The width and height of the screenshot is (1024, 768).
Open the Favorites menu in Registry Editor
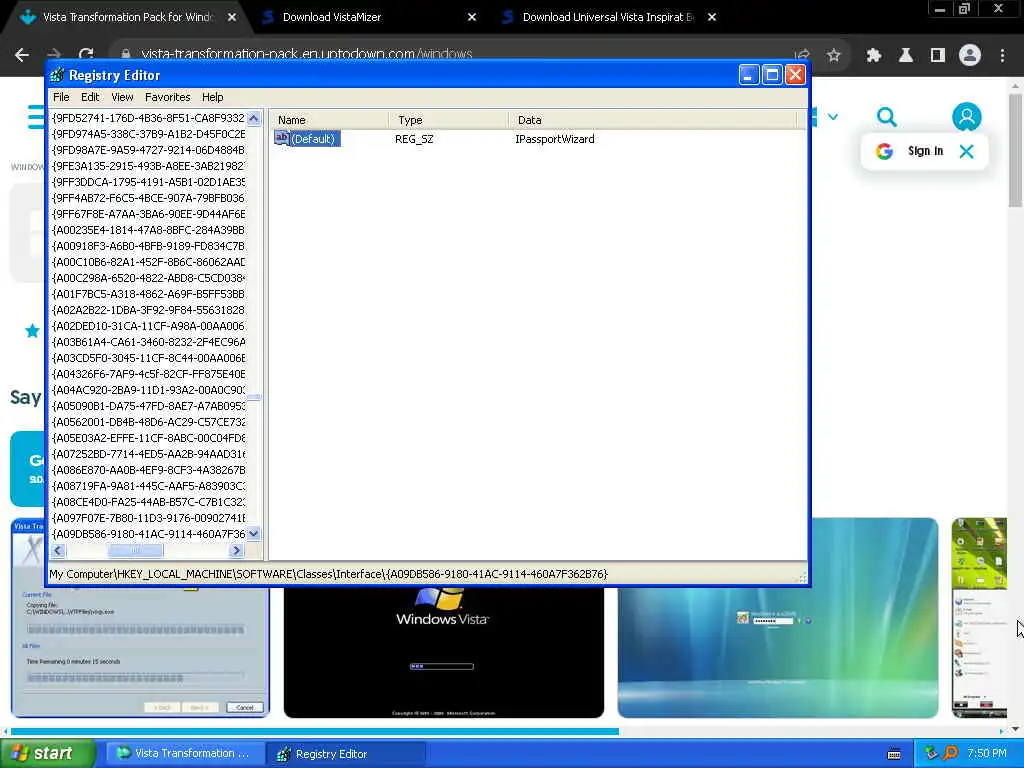[x=168, y=97]
